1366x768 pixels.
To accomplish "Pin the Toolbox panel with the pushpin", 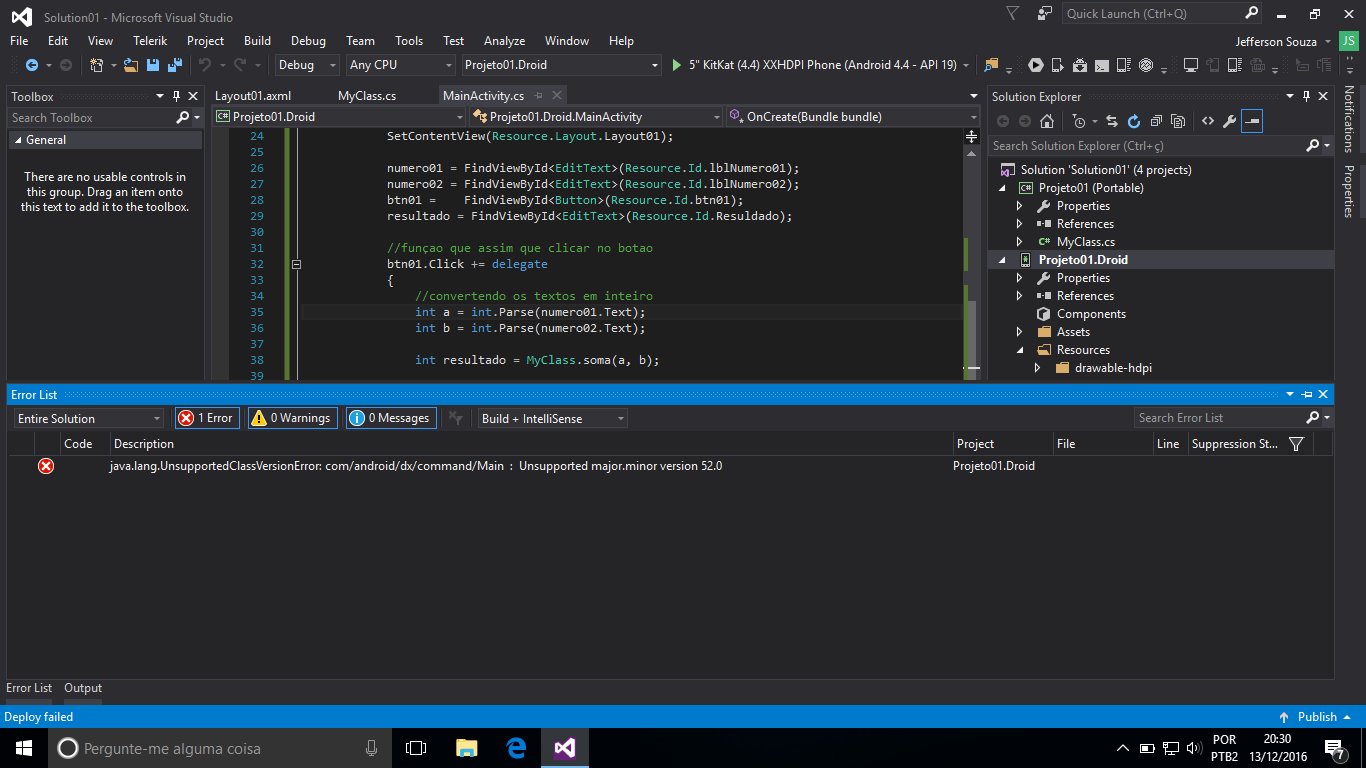I will click(x=176, y=97).
